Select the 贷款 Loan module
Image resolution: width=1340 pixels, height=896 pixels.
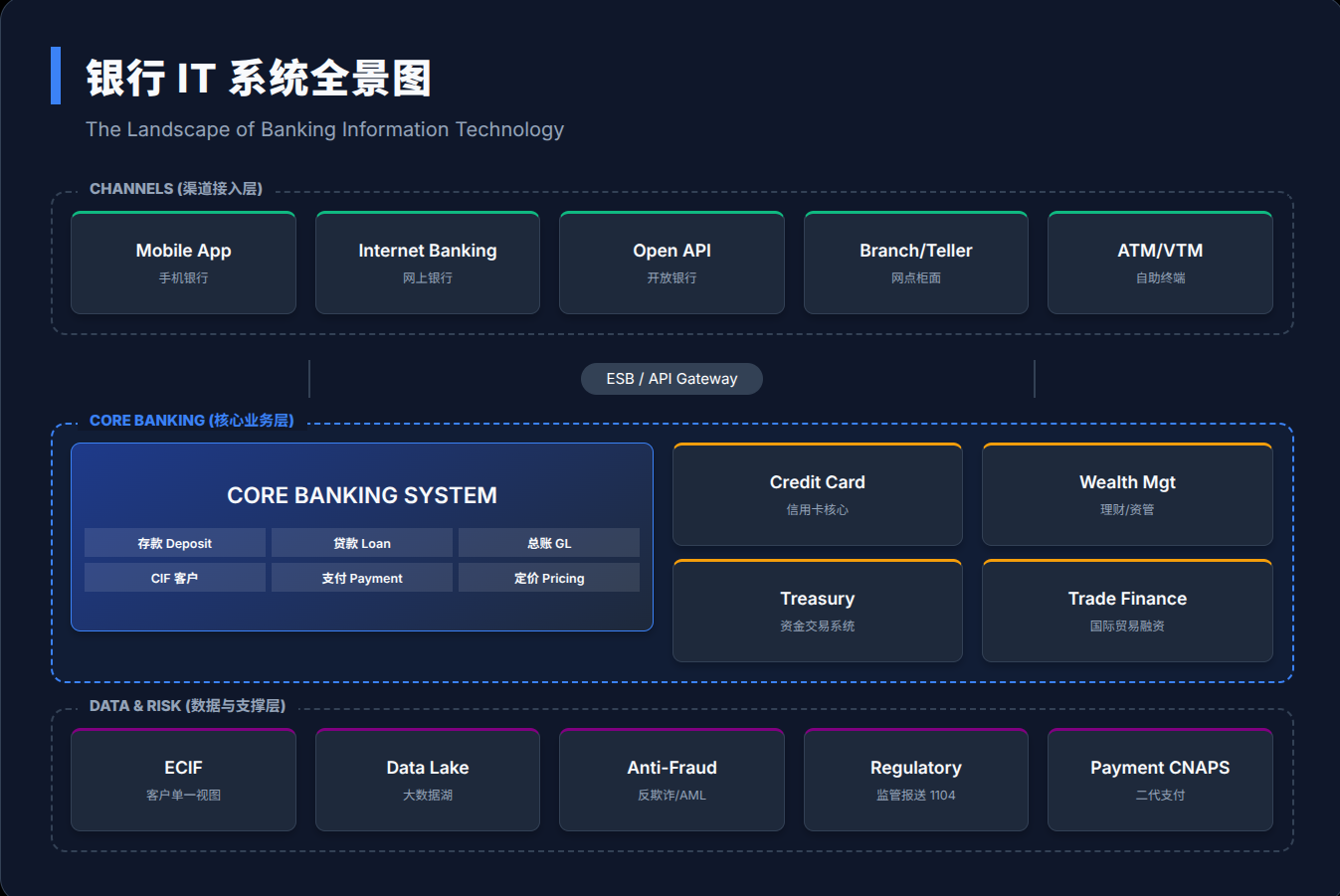tap(362, 543)
